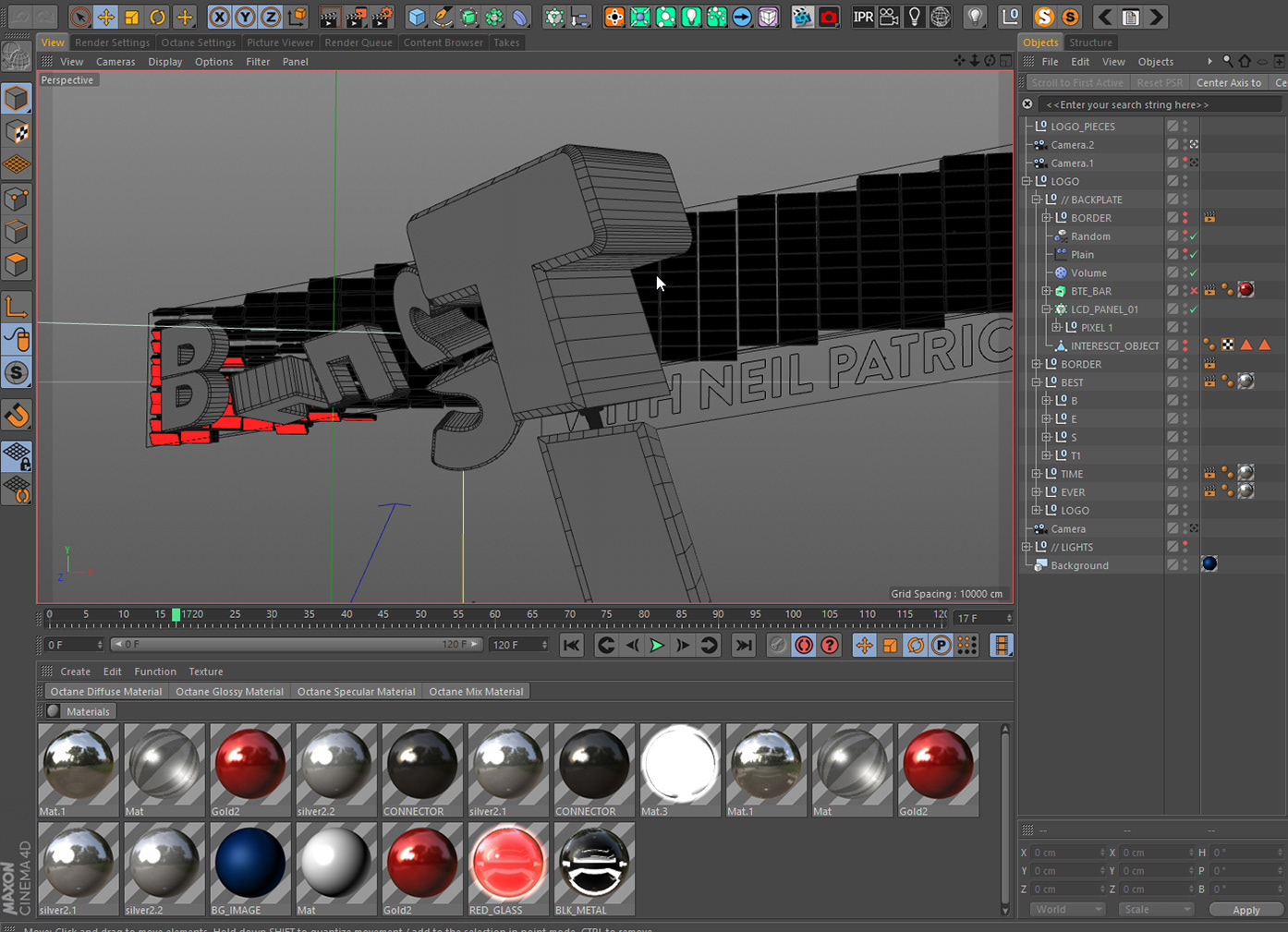Open the Render Settings tab

pyautogui.click(x=112, y=42)
